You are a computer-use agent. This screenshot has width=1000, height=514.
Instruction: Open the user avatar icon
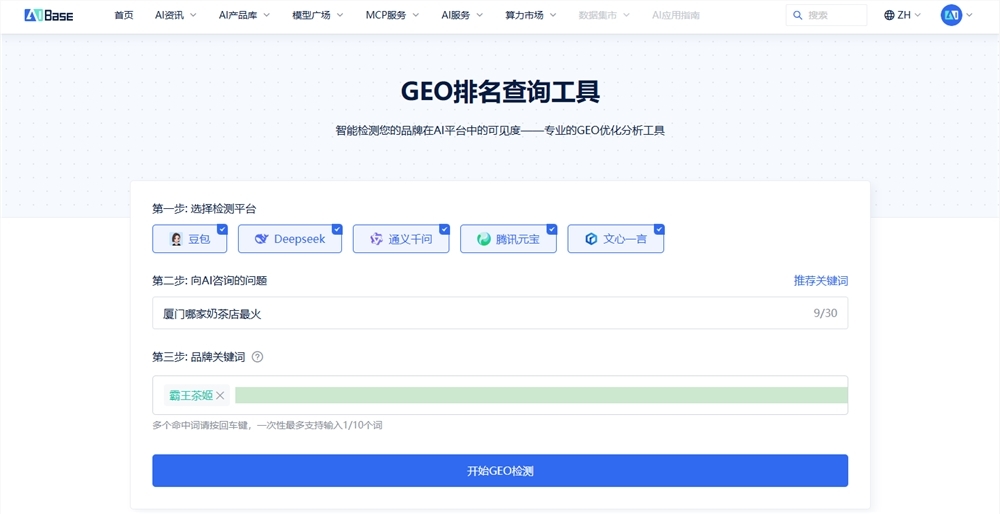951,15
